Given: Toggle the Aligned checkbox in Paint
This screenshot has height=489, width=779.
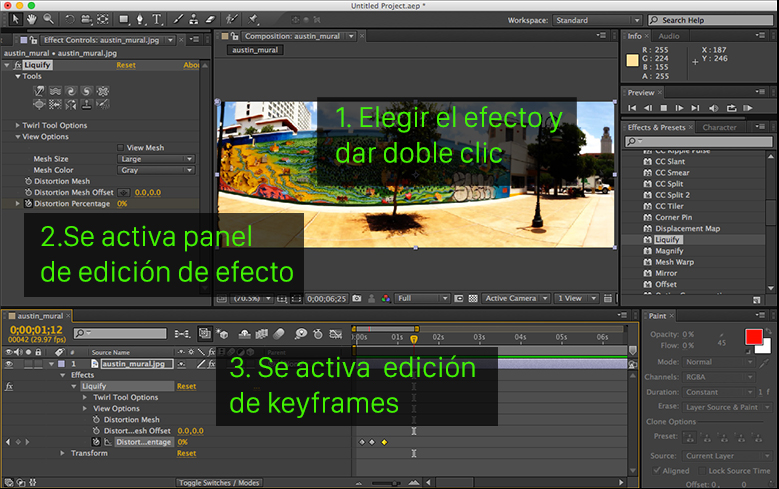Looking at the screenshot, I should pos(657,470).
